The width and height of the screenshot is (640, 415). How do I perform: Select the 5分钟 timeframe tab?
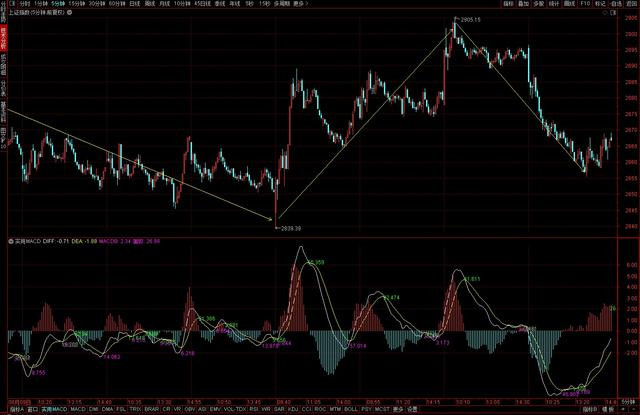58,4
